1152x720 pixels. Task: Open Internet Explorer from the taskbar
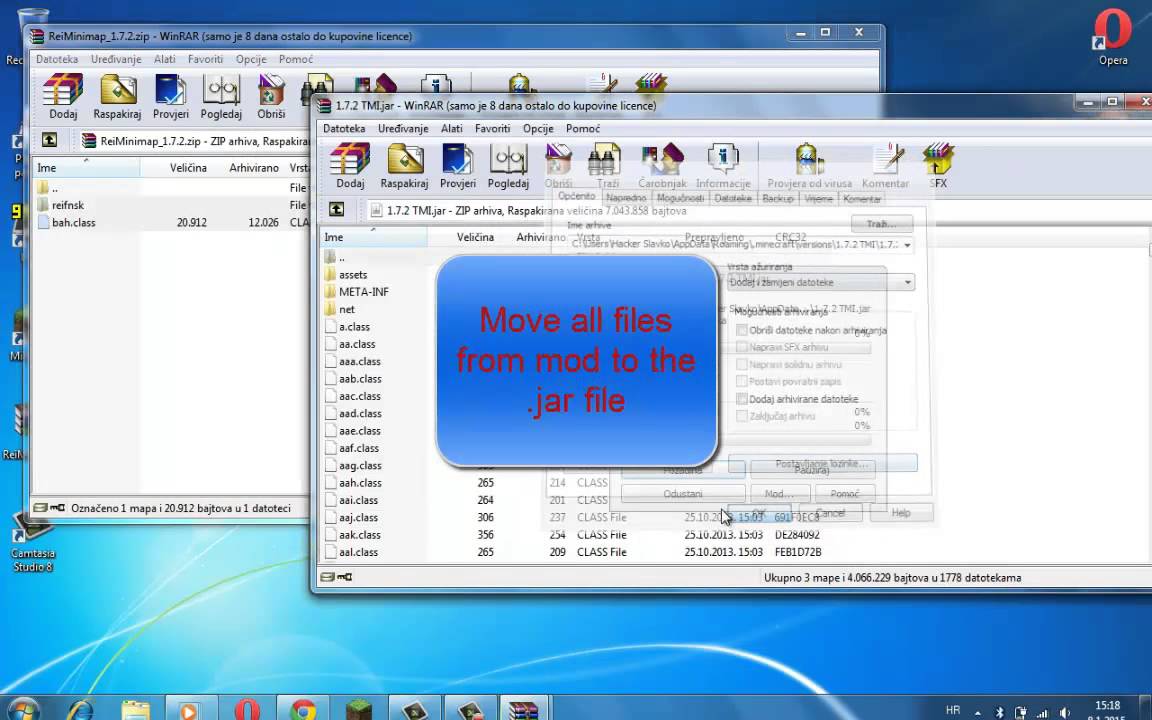(x=80, y=710)
